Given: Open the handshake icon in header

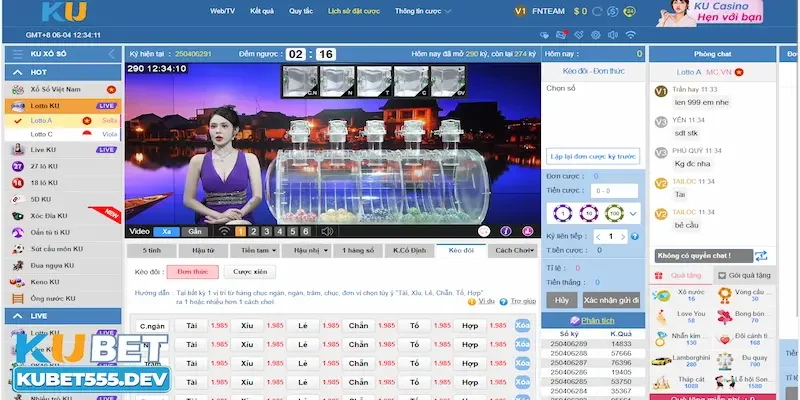Looking at the screenshot, I should [579, 35].
